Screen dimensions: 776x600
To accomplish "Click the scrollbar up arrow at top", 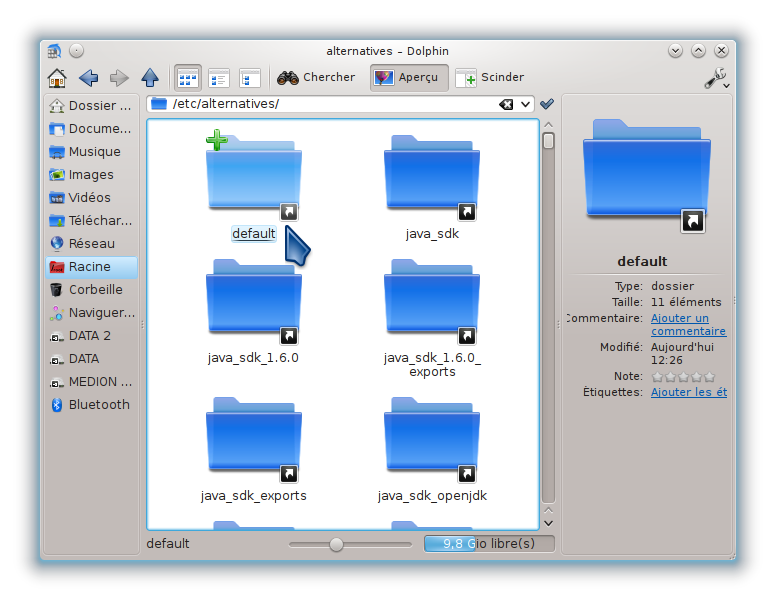I will tap(548, 125).
